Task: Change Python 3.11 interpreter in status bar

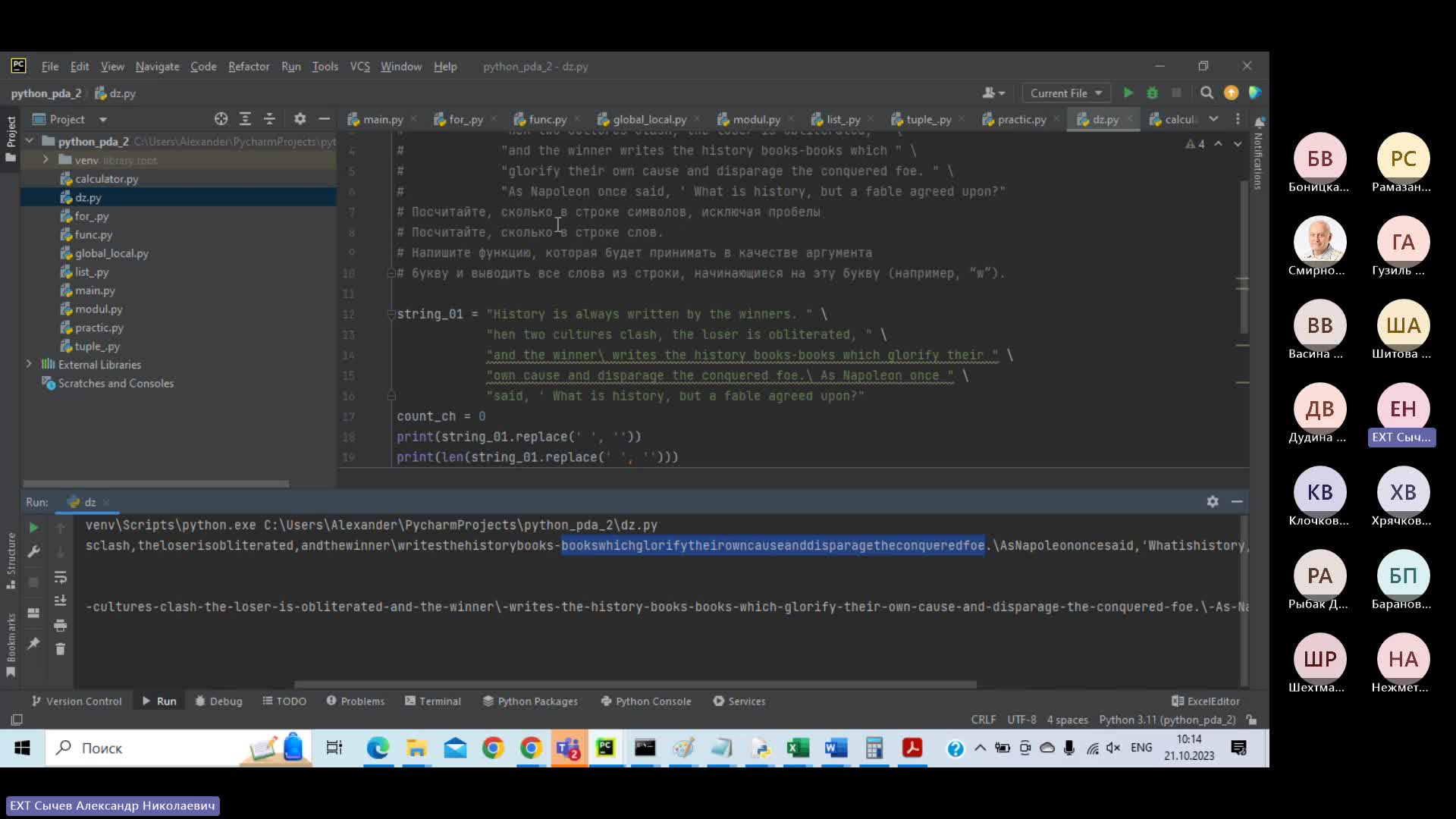Action: (x=1167, y=720)
